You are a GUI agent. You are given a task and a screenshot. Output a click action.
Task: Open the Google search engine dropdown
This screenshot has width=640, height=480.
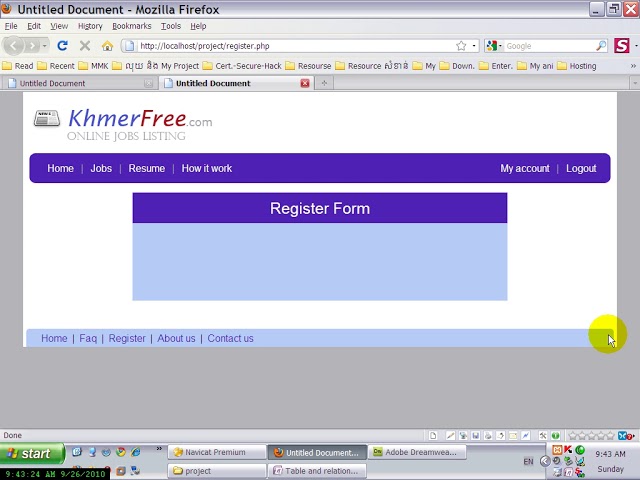tap(500, 46)
